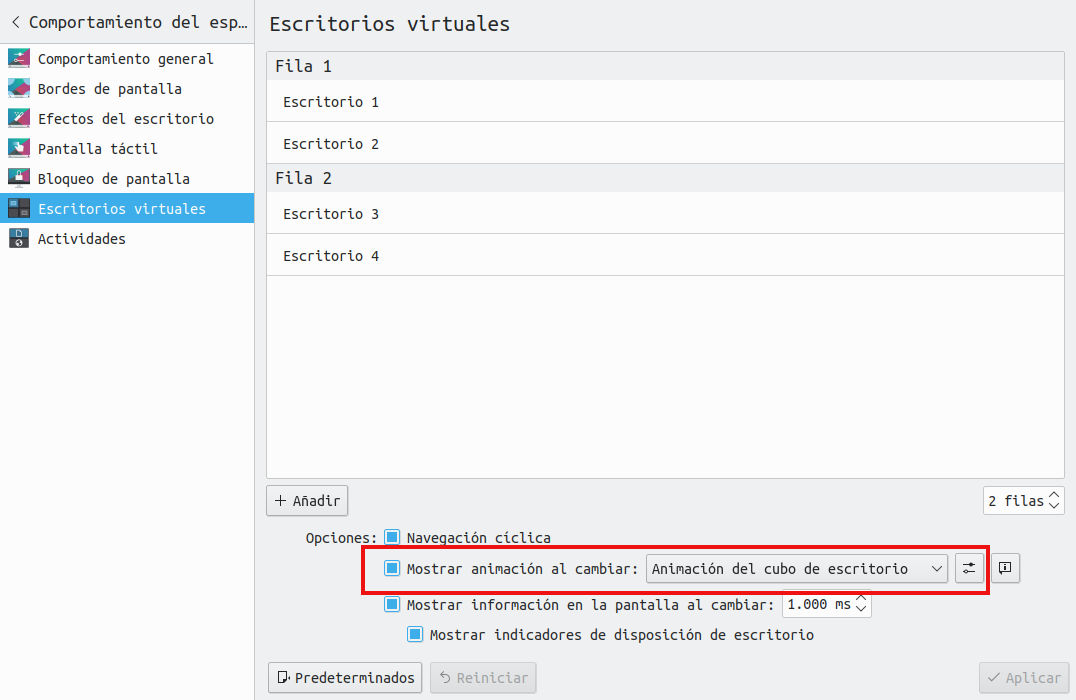
Task: Show the animation effect info icon button
Action: coord(1005,568)
